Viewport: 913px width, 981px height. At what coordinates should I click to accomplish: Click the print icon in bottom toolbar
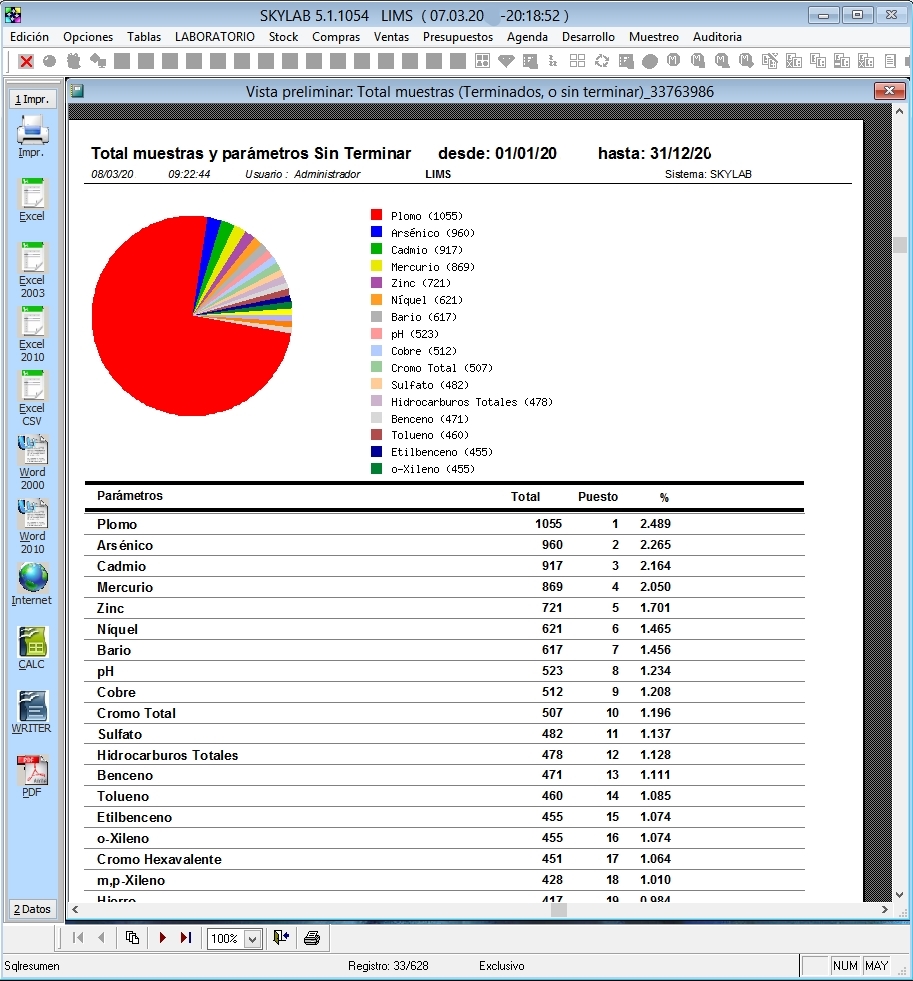[x=311, y=938]
